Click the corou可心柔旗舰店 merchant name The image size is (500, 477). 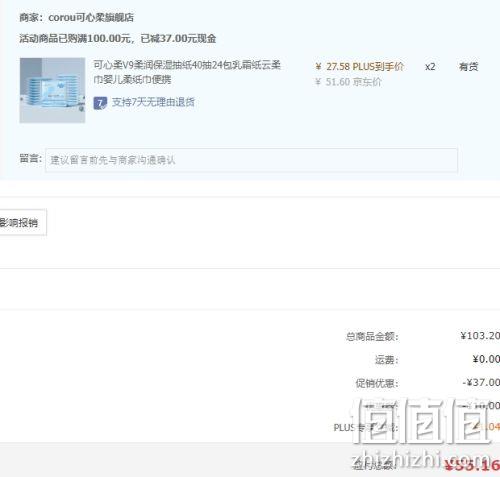click(x=91, y=17)
